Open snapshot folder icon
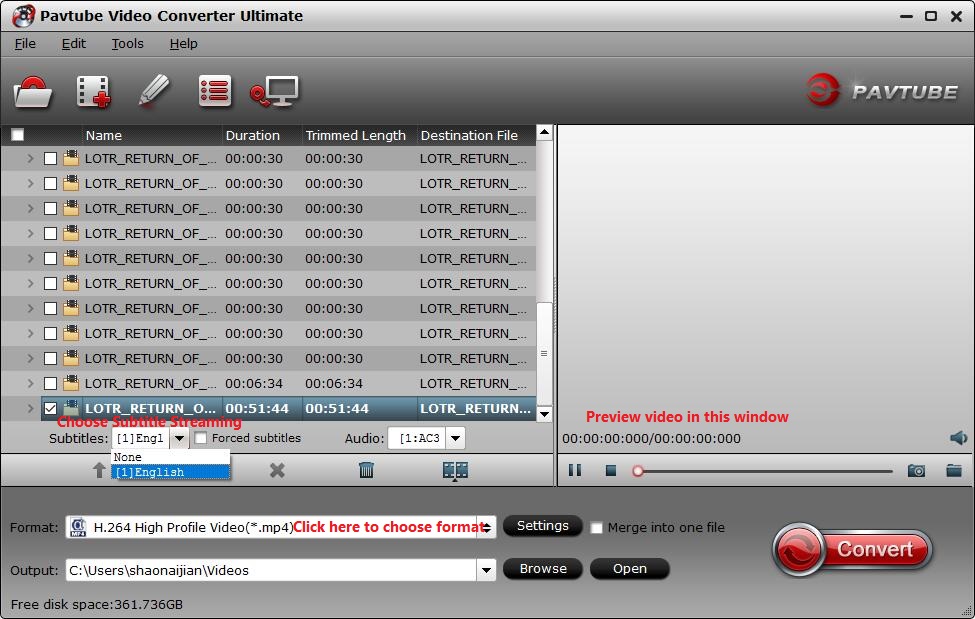 click(x=954, y=470)
